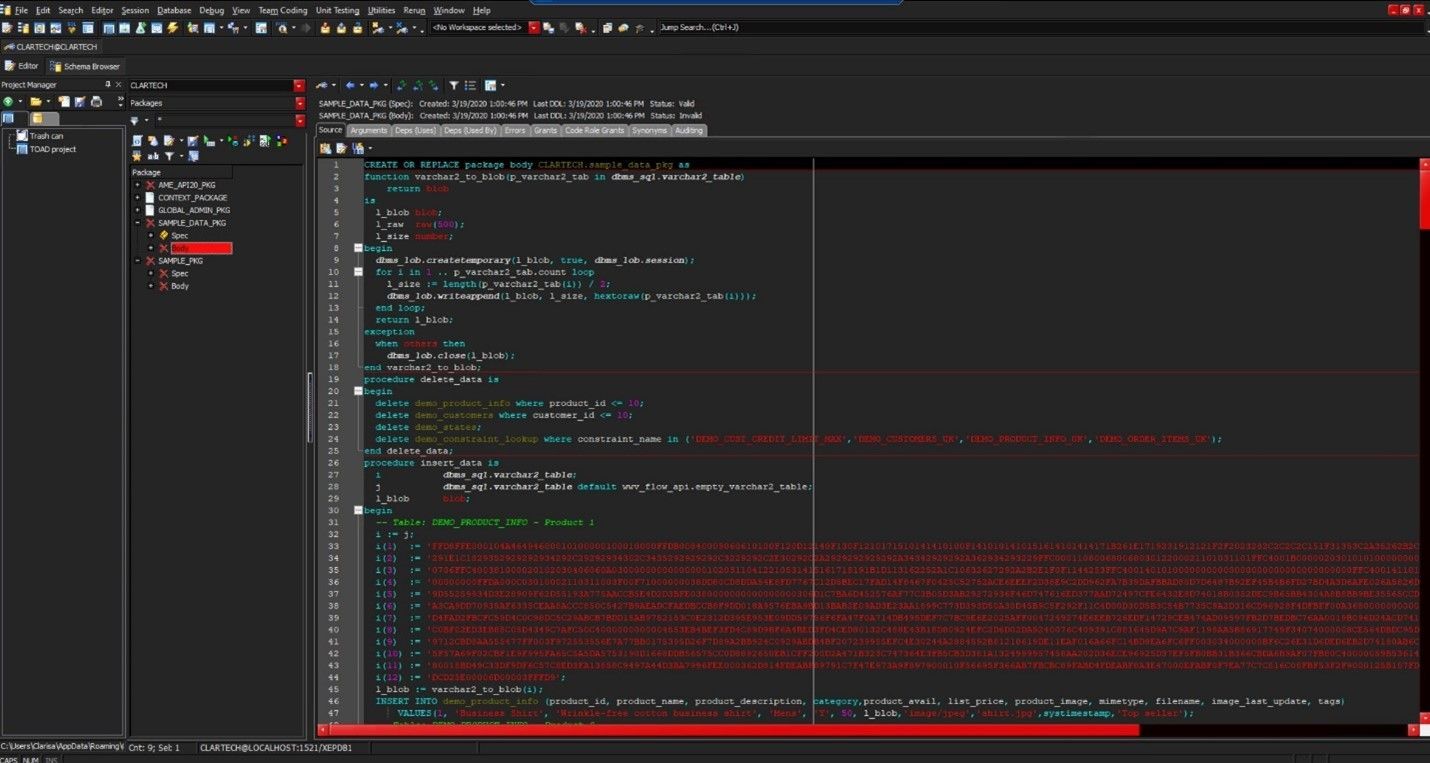Click the list view icon beside the funnel

470,86
